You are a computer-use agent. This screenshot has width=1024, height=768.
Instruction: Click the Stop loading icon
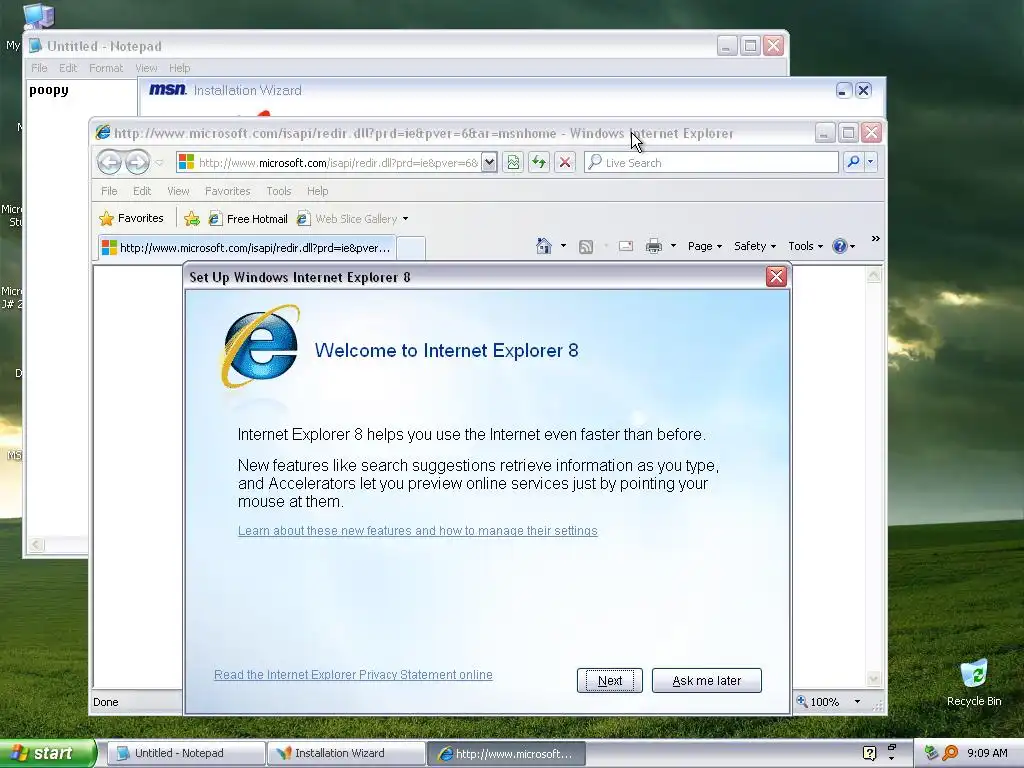565,162
